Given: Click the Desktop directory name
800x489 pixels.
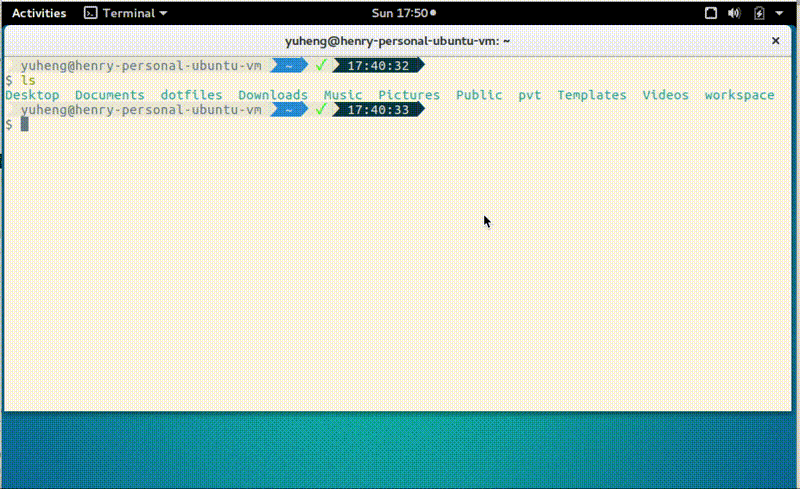Looking at the screenshot, I should click(32, 95).
